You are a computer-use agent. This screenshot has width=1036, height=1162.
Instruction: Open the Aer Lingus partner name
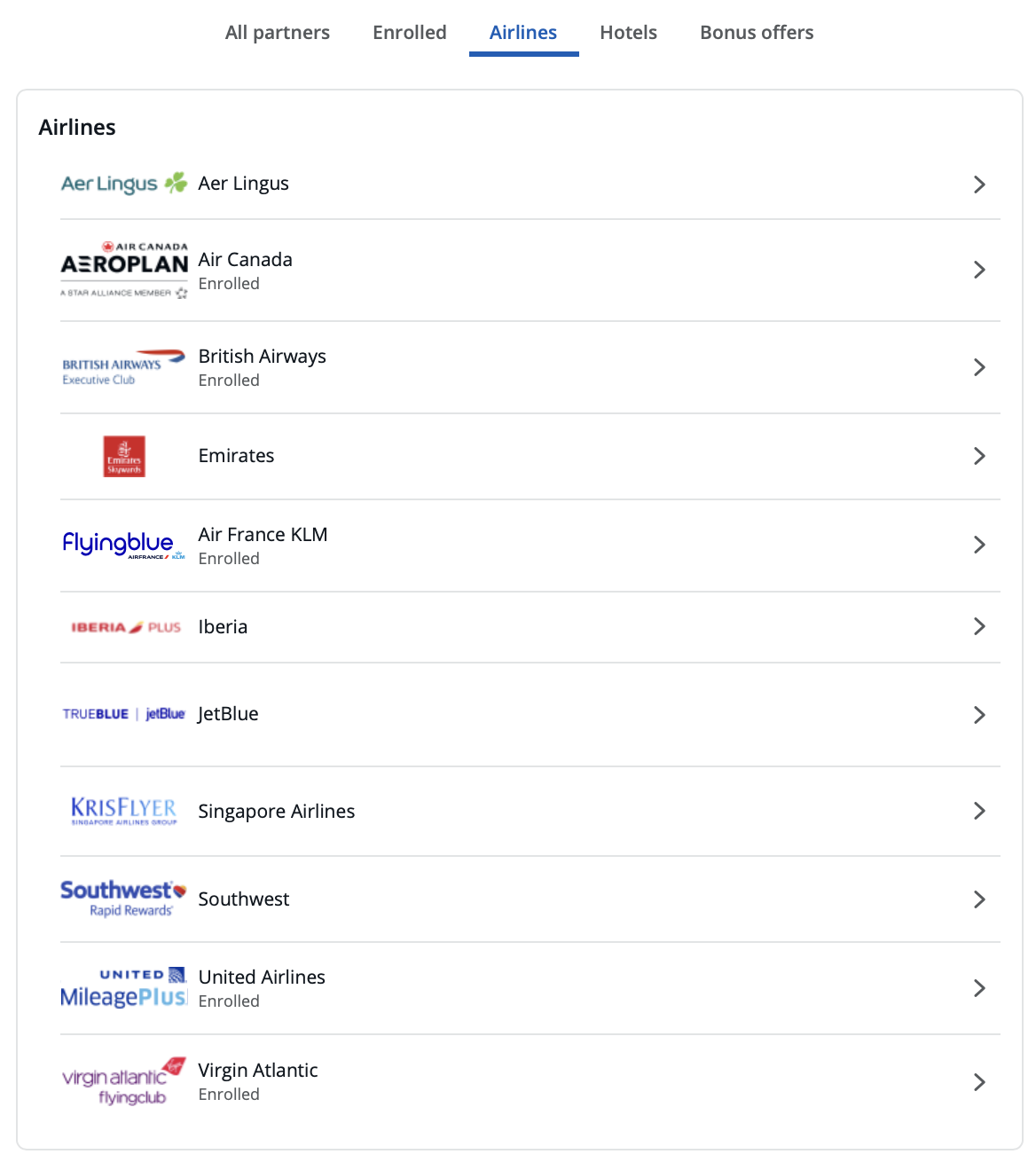click(243, 184)
